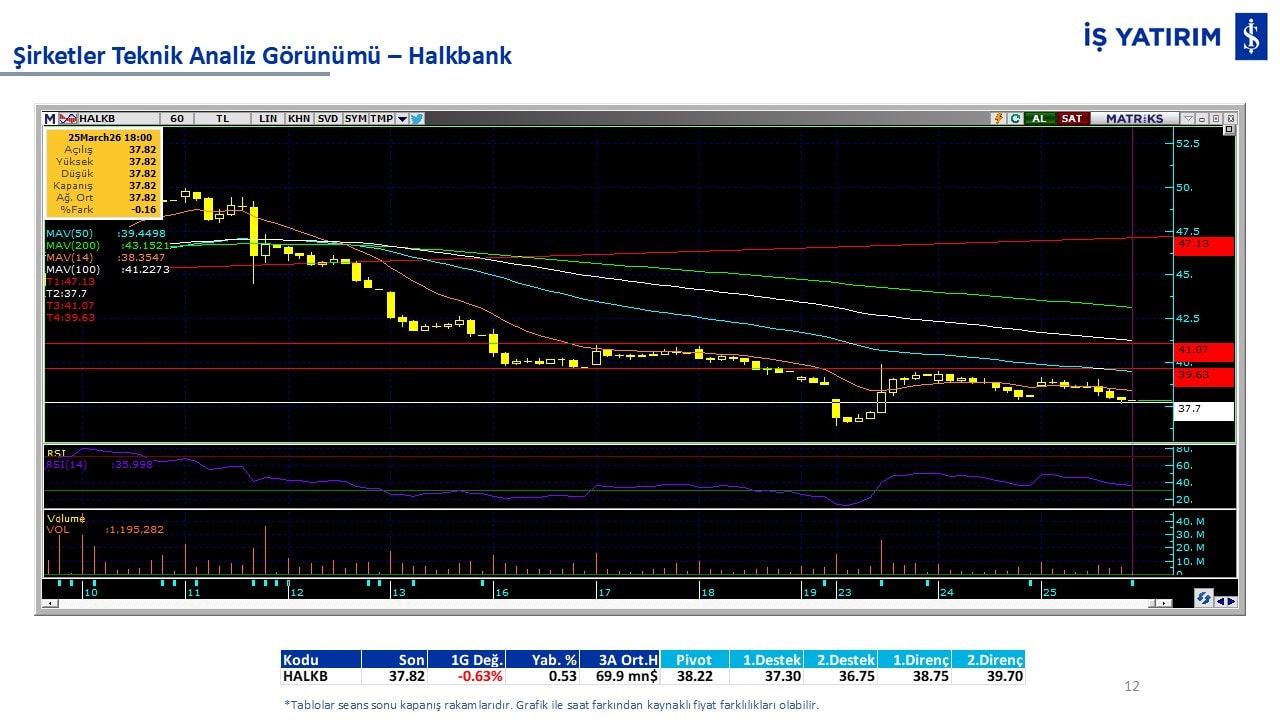Click the İş Yatırım logo emblem
This screenshot has width=1280, height=720.
[x=1251, y=37]
